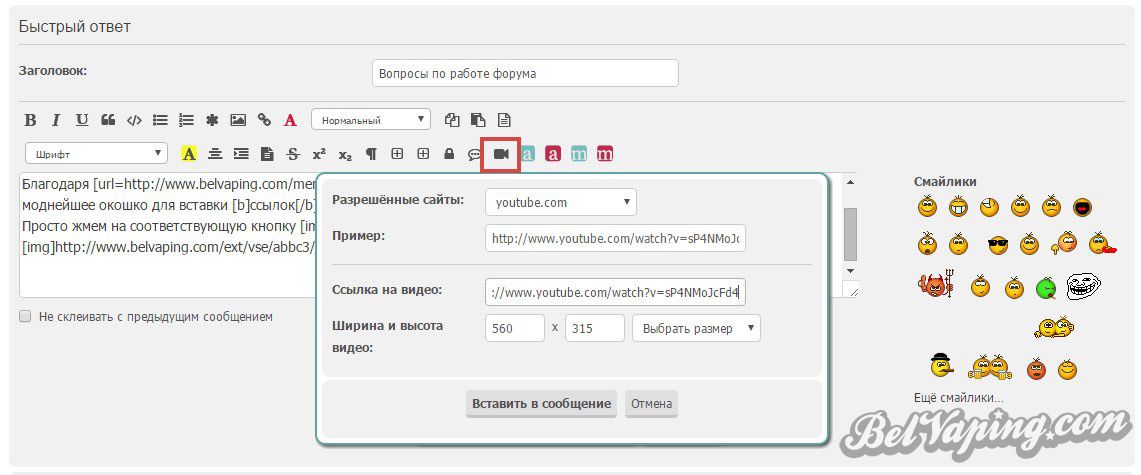This screenshot has width=1141, height=475.
Task: Open the 'Шрифт' font dropdown
Action: tap(97, 153)
